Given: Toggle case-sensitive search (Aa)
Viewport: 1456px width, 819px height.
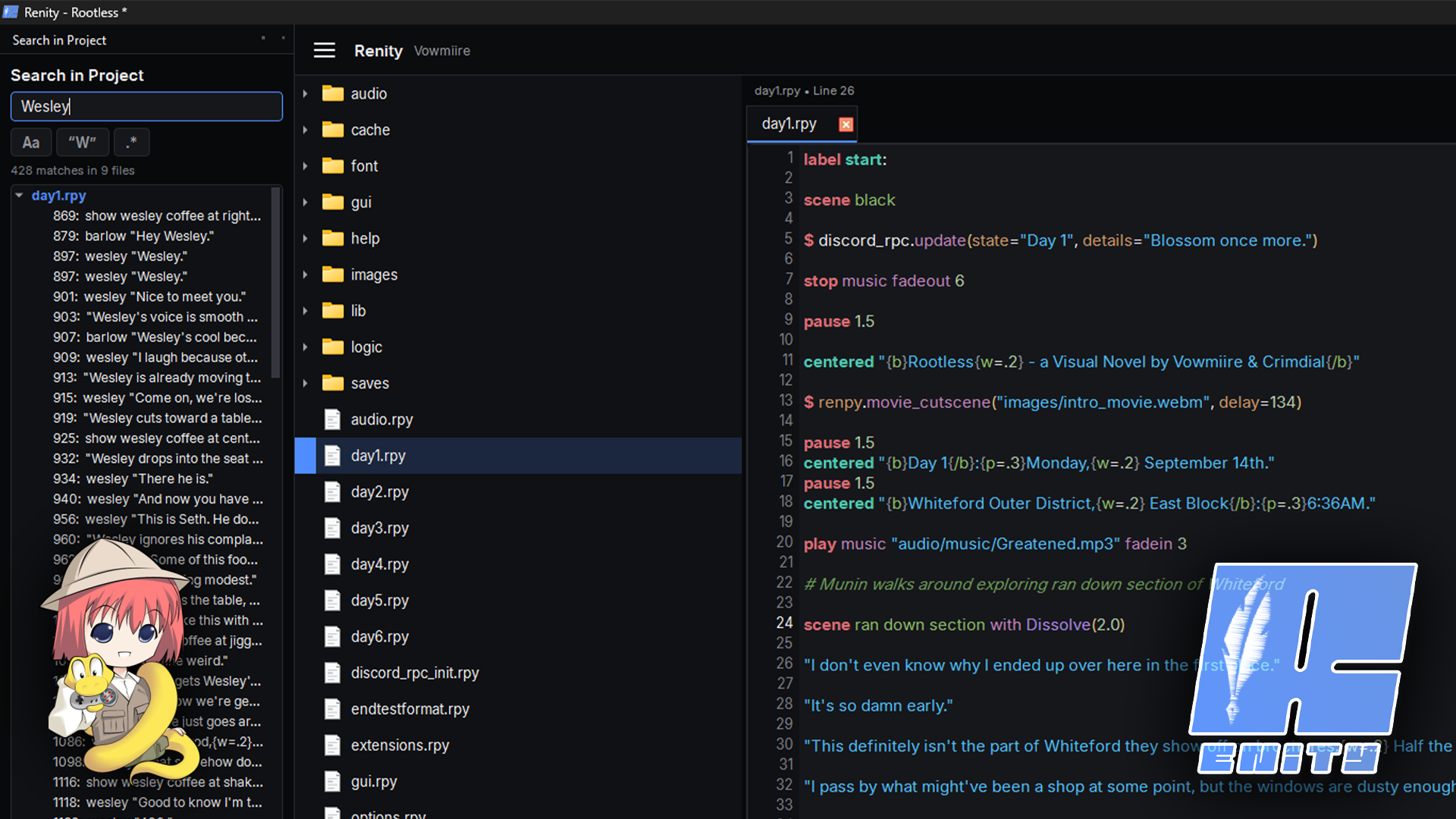Looking at the screenshot, I should pyautogui.click(x=31, y=143).
